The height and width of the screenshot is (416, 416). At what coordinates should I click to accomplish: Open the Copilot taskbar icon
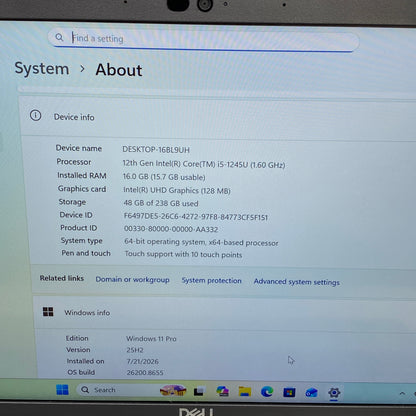[x=222, y=391]
